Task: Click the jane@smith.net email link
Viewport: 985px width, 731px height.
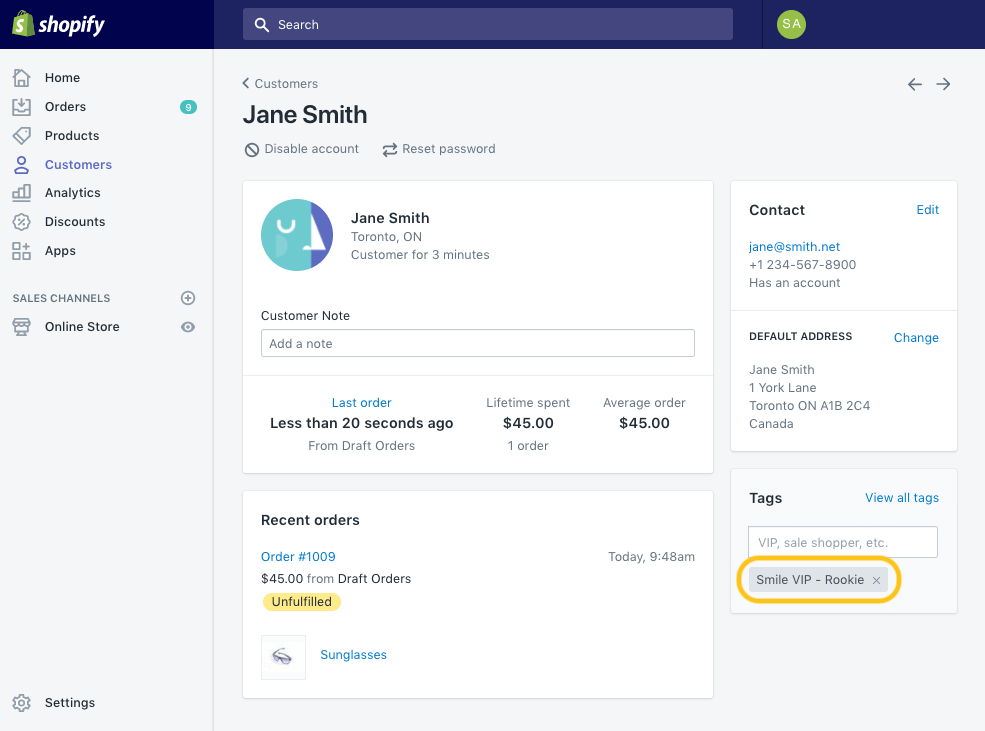Action: click(794, 247)
